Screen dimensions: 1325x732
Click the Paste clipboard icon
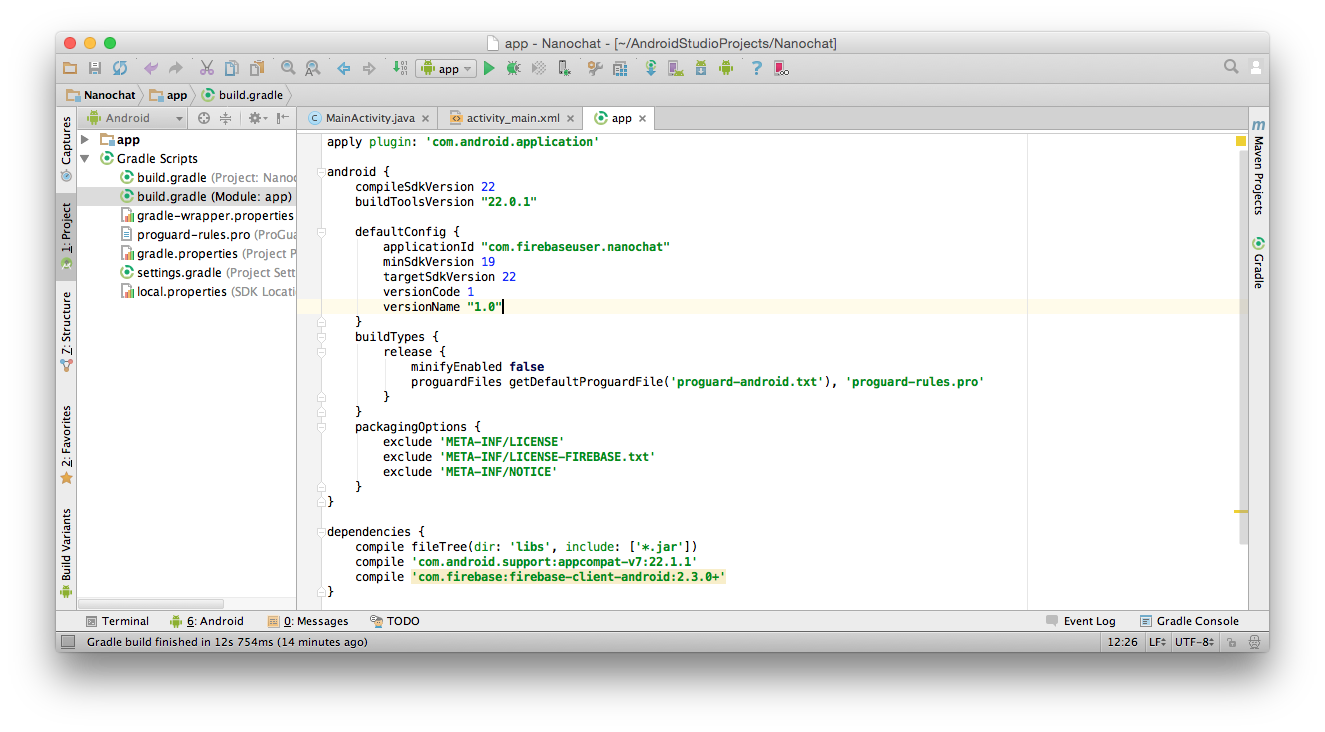click(257, 68)
